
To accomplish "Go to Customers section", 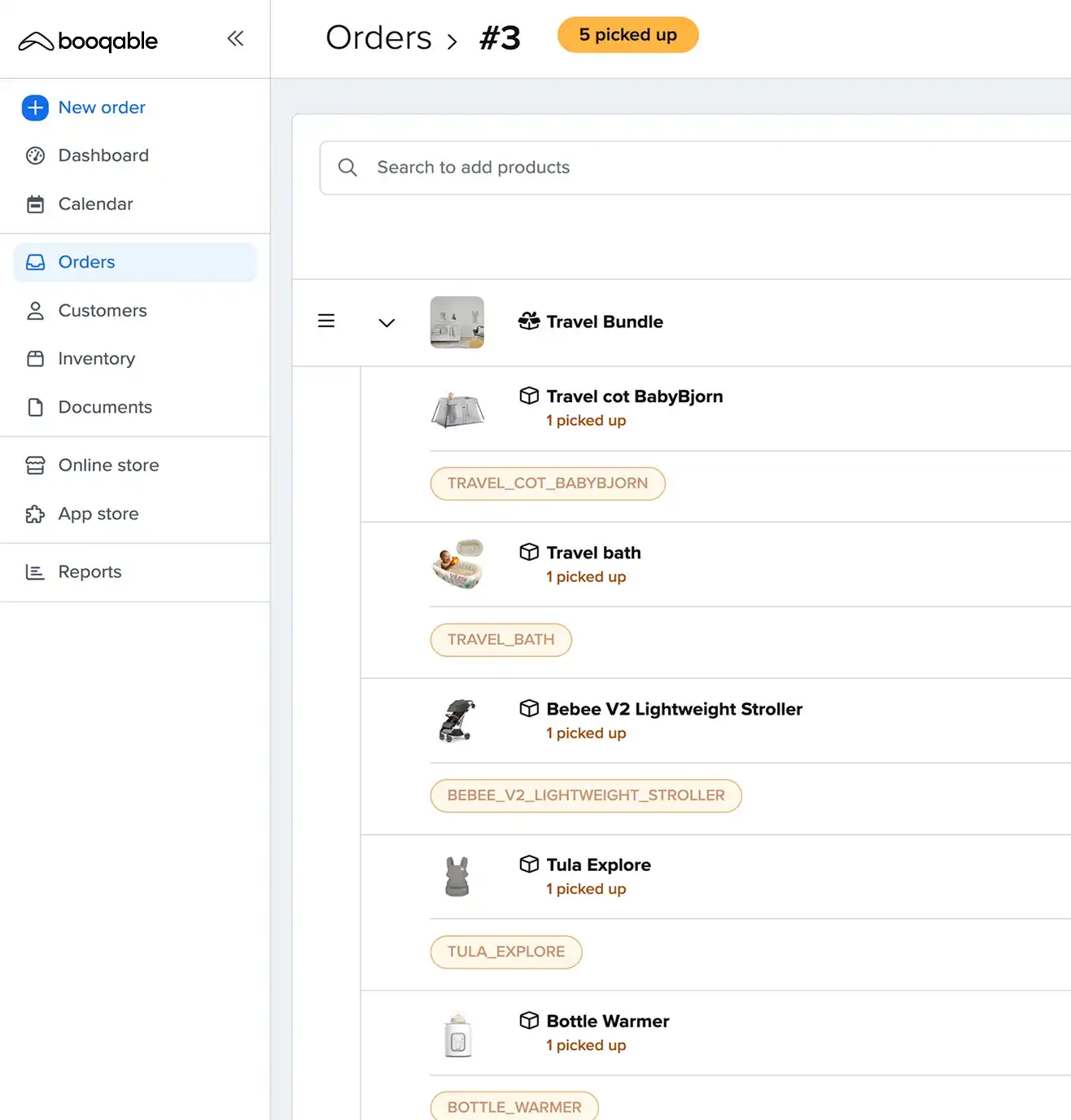I will coord(102,311).
